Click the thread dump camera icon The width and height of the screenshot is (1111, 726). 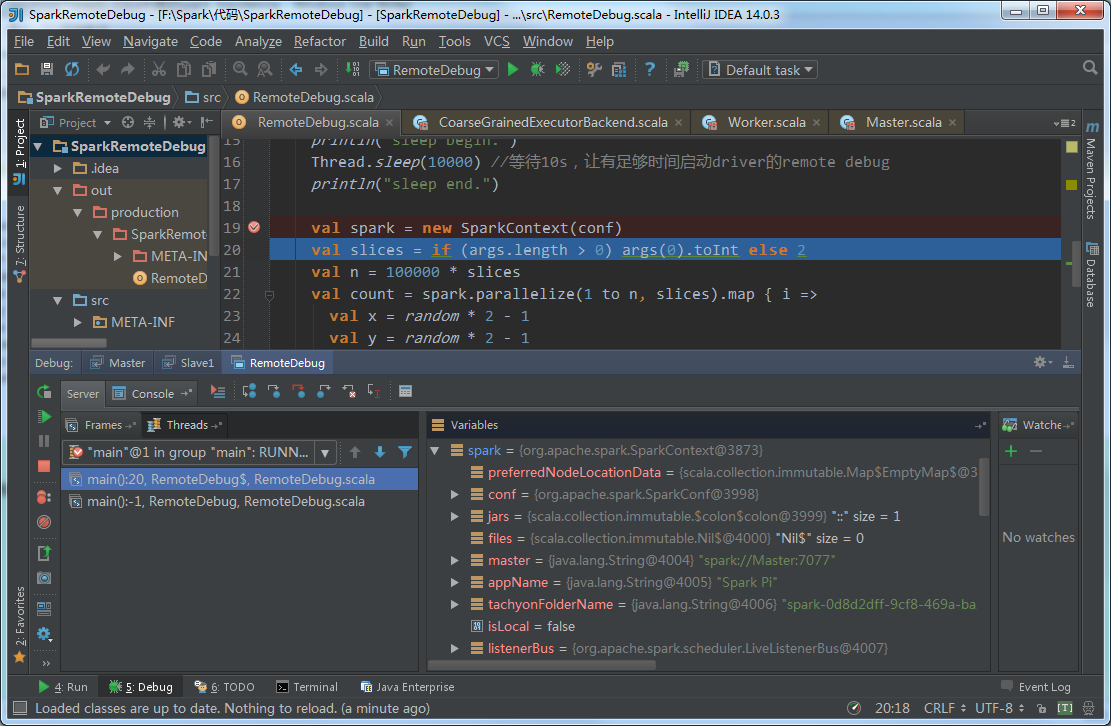click(x=44, y=578)
